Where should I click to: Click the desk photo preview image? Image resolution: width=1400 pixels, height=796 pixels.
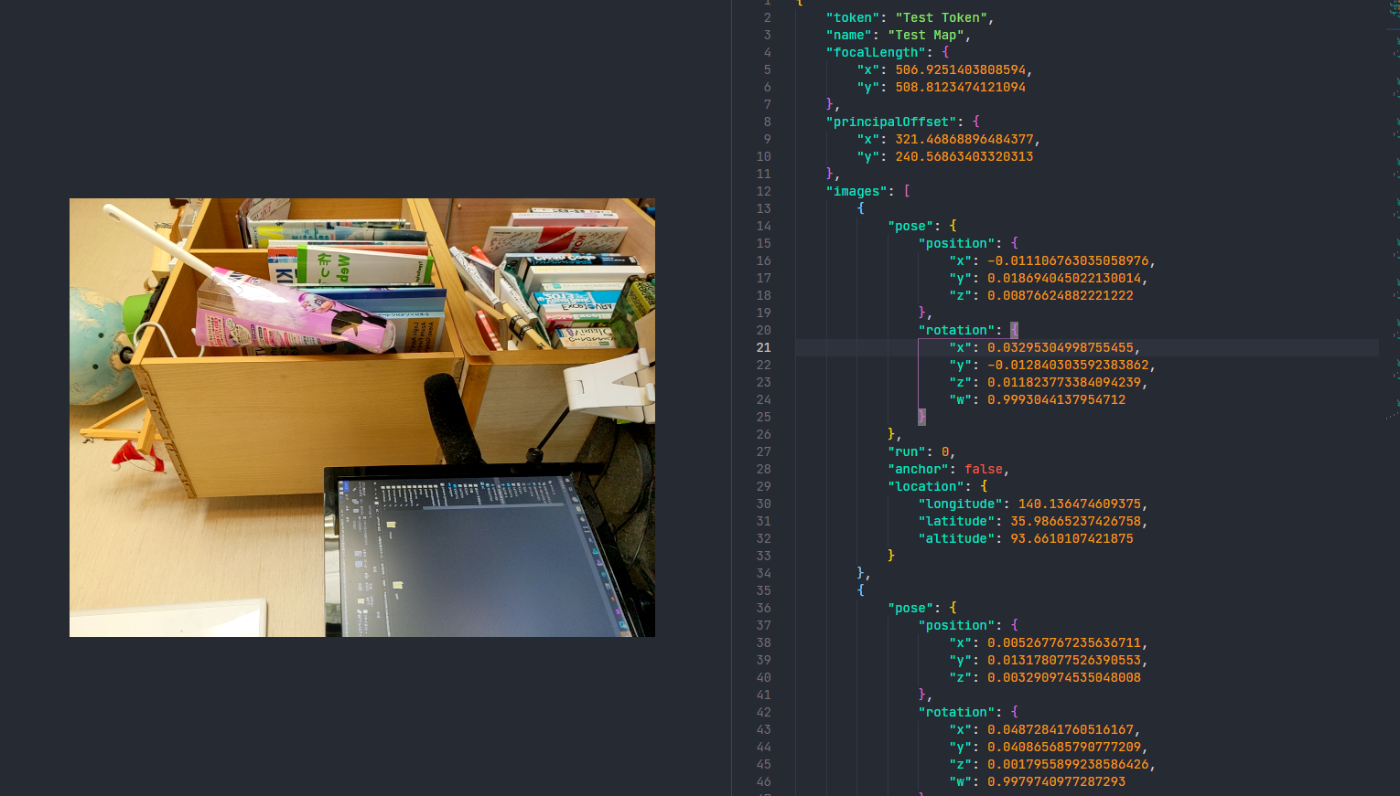click(362, 417)
